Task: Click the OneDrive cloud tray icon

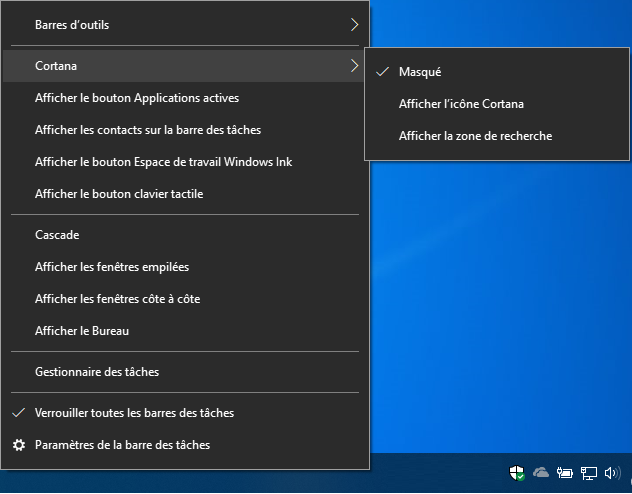Action: pos(541,472)
